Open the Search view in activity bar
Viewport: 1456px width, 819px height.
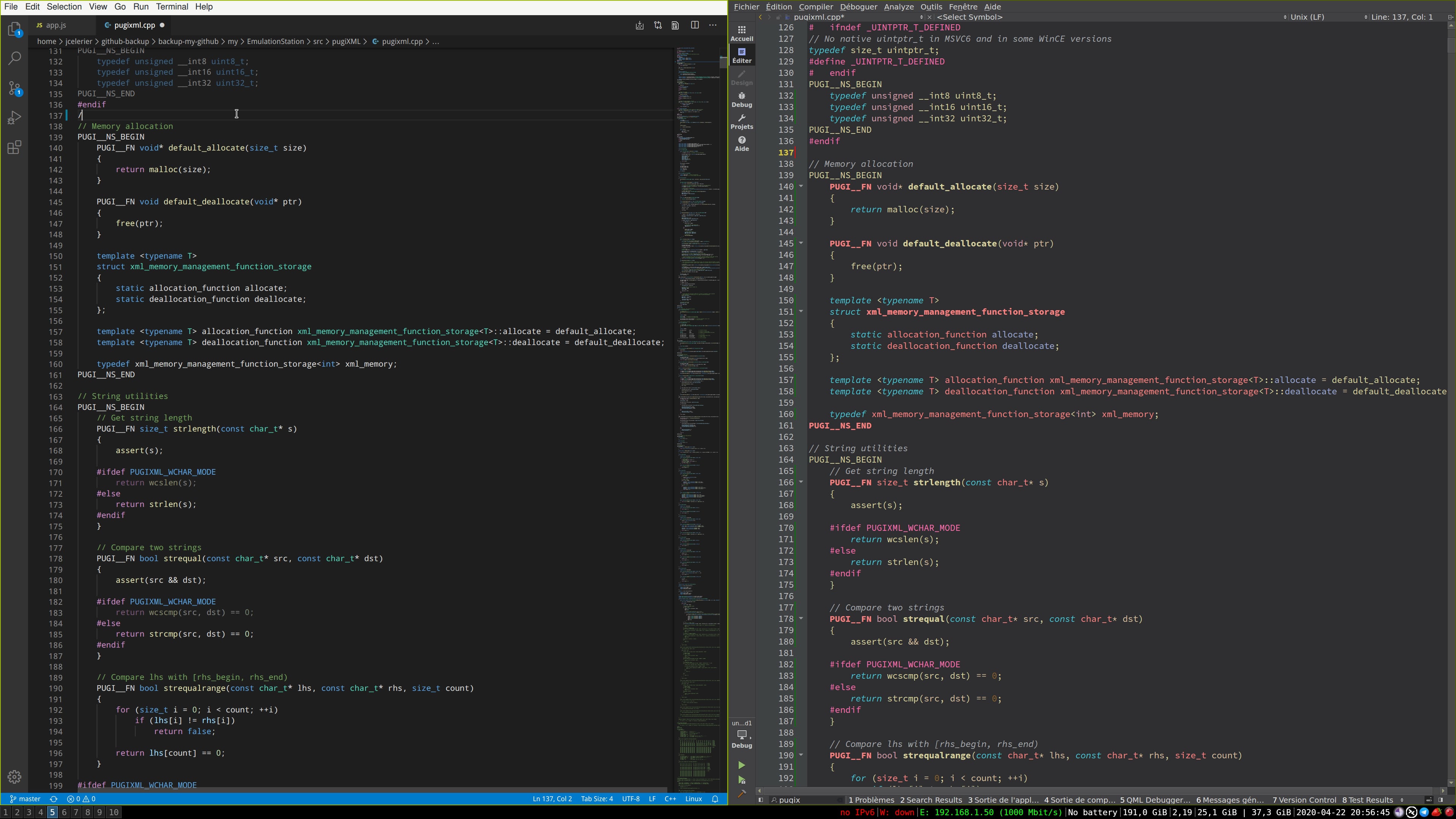tap(15, 58)
